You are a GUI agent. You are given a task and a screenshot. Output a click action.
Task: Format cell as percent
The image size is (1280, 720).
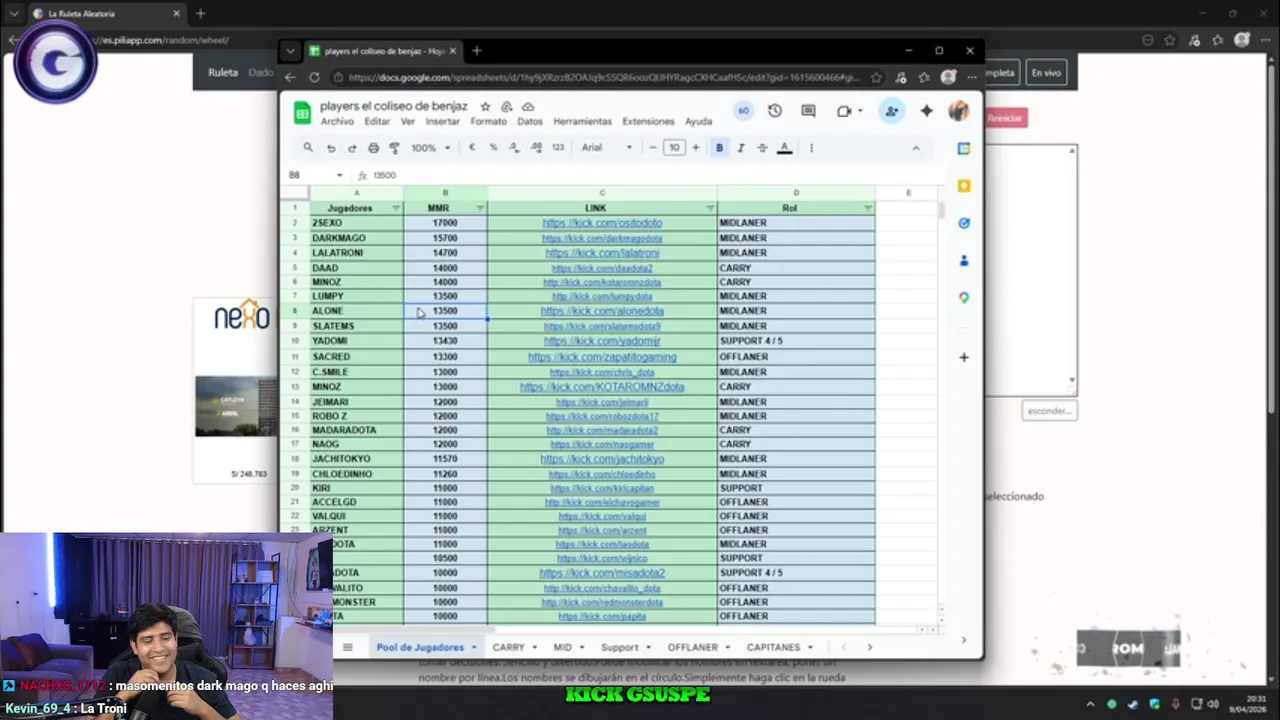(x=493, y=148)
